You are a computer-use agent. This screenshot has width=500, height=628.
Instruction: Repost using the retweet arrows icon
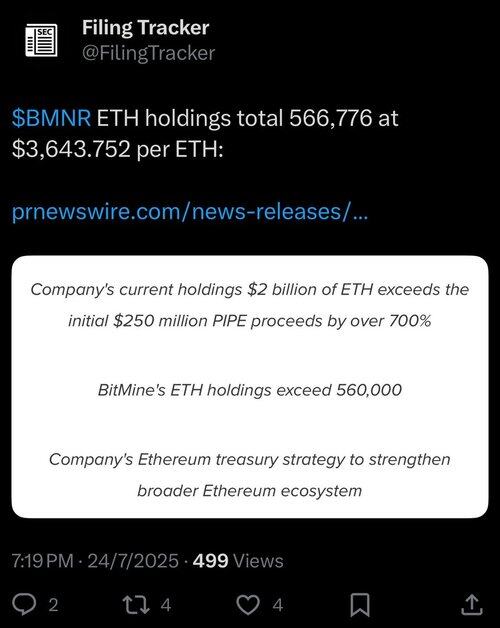coord(136,604)
